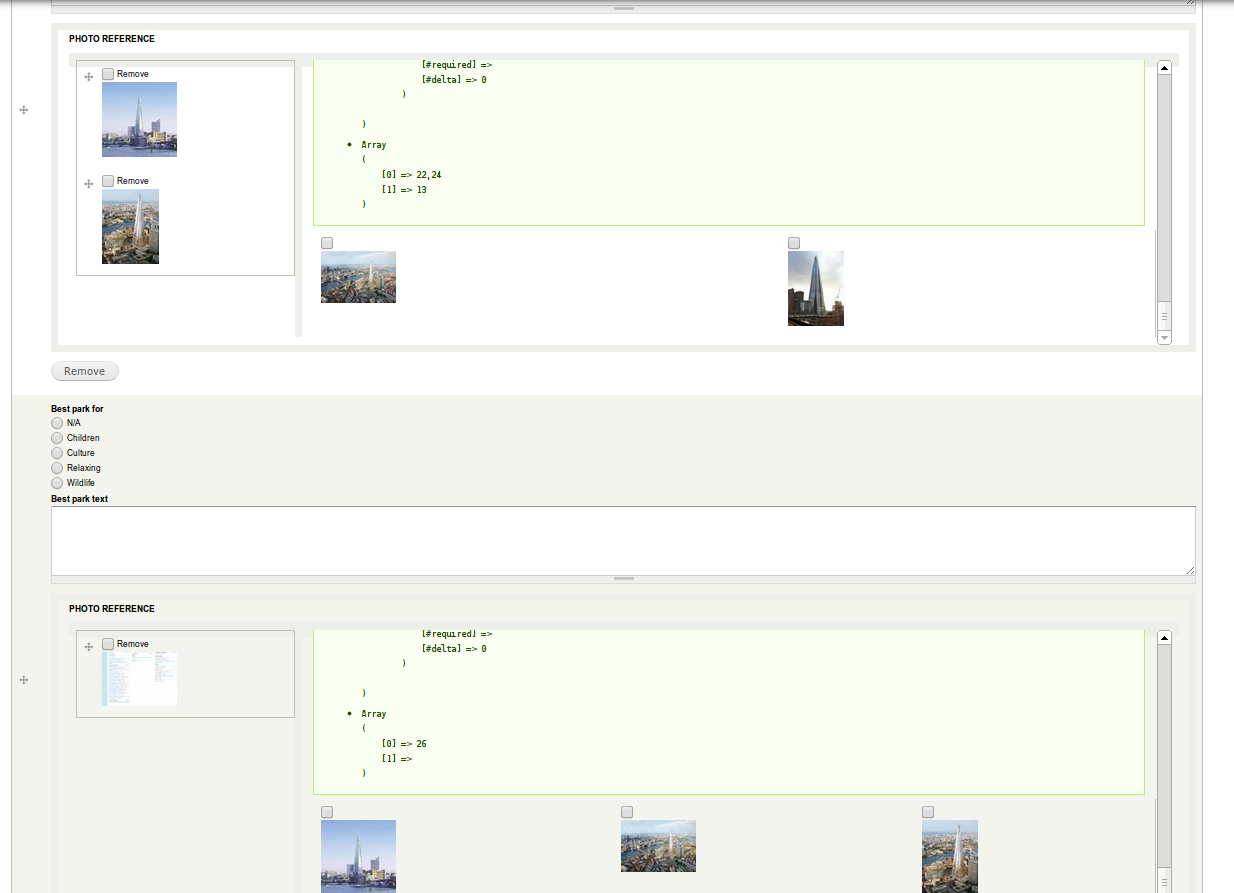Click blue-sky Shard thumbnail in bottom gallery

pos(358,856)
